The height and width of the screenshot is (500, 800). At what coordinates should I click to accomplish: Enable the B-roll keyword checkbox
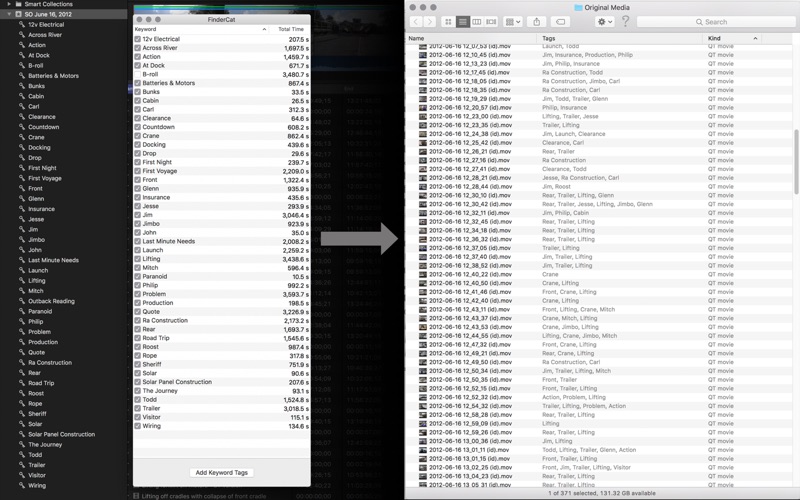coord(138,74)
